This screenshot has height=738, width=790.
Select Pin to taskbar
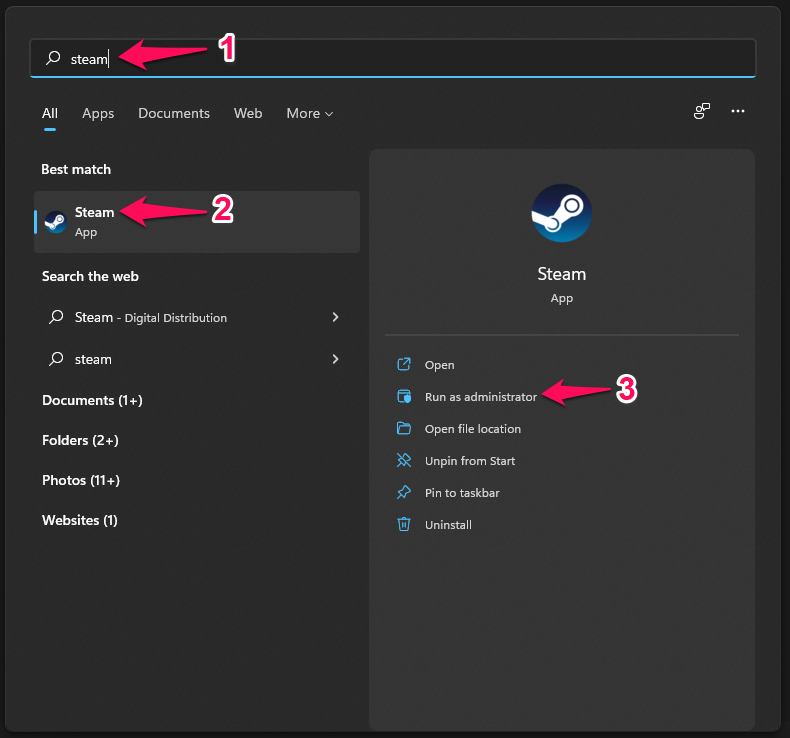coord(462,493)
